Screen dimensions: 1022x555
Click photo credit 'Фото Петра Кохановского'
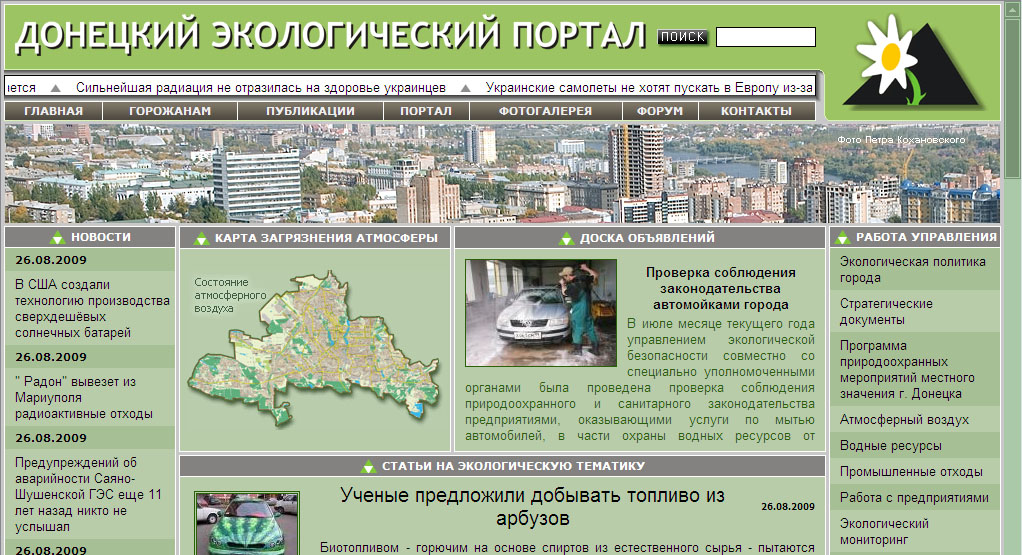click(x=901, y=139)
